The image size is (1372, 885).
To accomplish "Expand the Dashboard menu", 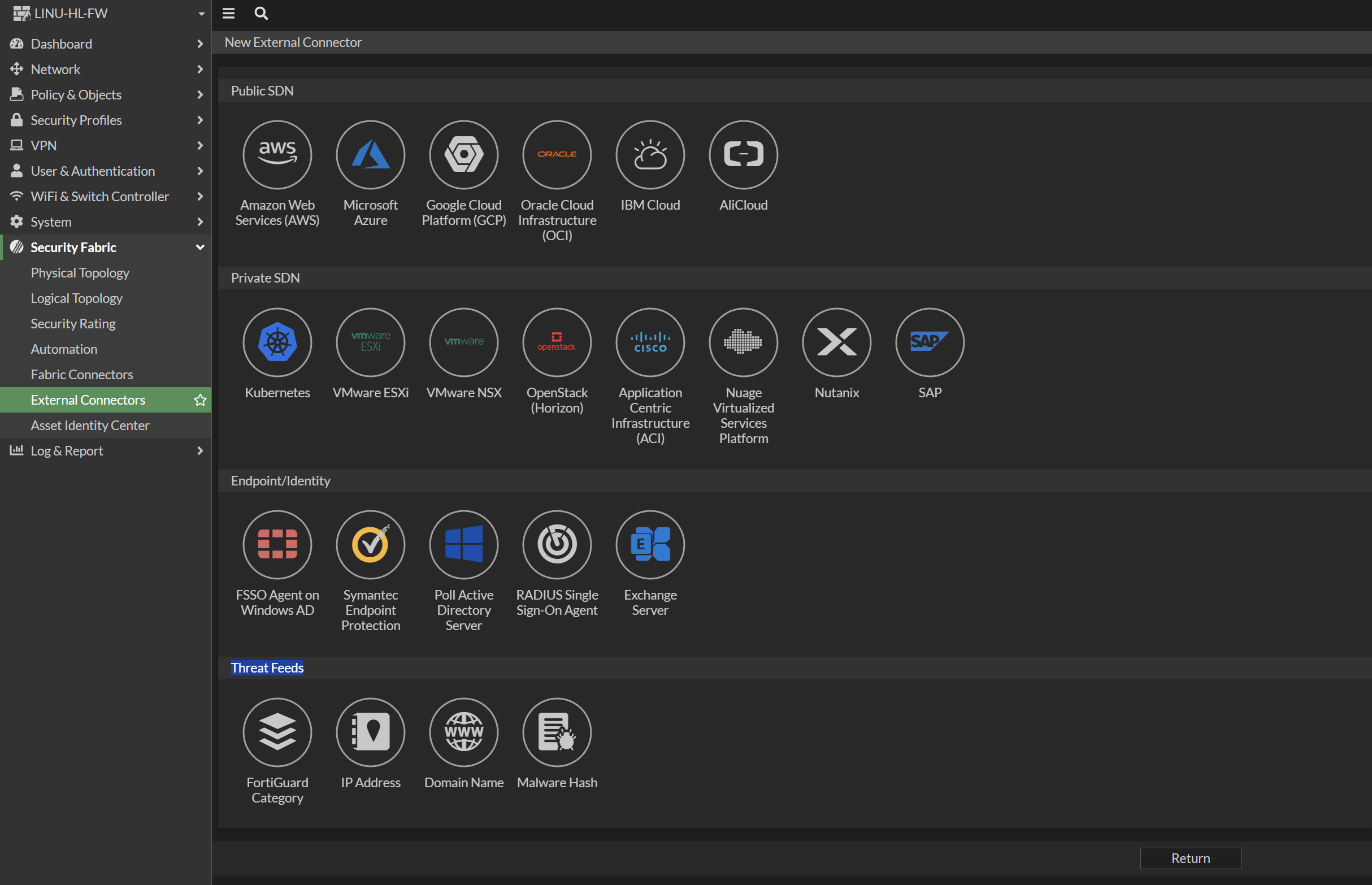I will [x=106, y=44].
